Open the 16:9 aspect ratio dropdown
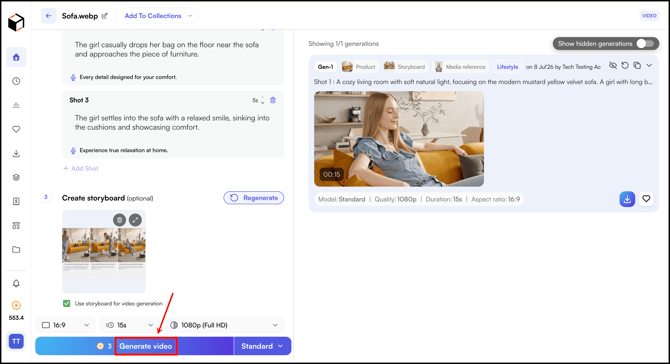 click(65, 325)
